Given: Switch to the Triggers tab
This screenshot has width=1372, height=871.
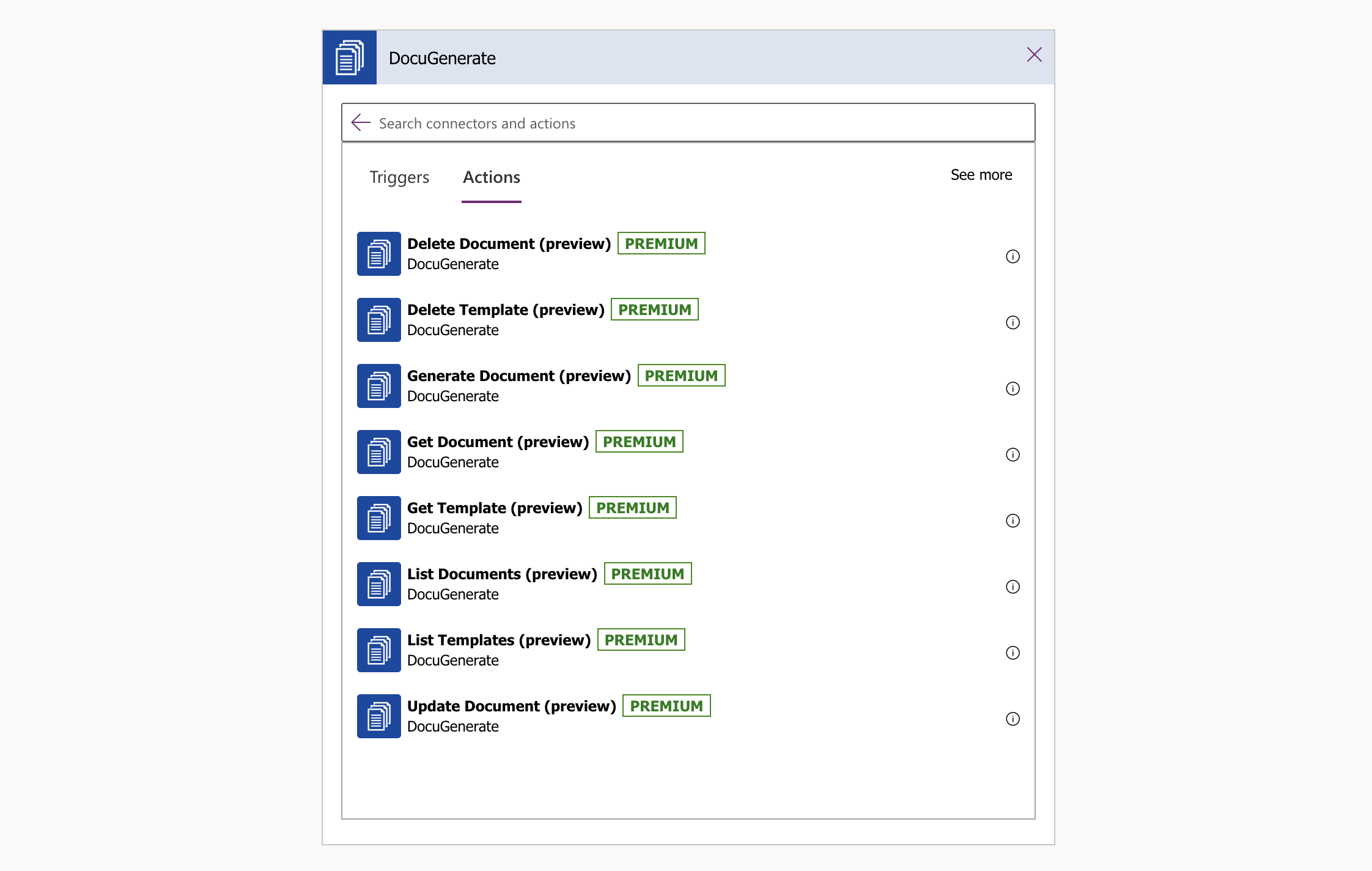Looking at the screenshot, I should tap(399, 177).
